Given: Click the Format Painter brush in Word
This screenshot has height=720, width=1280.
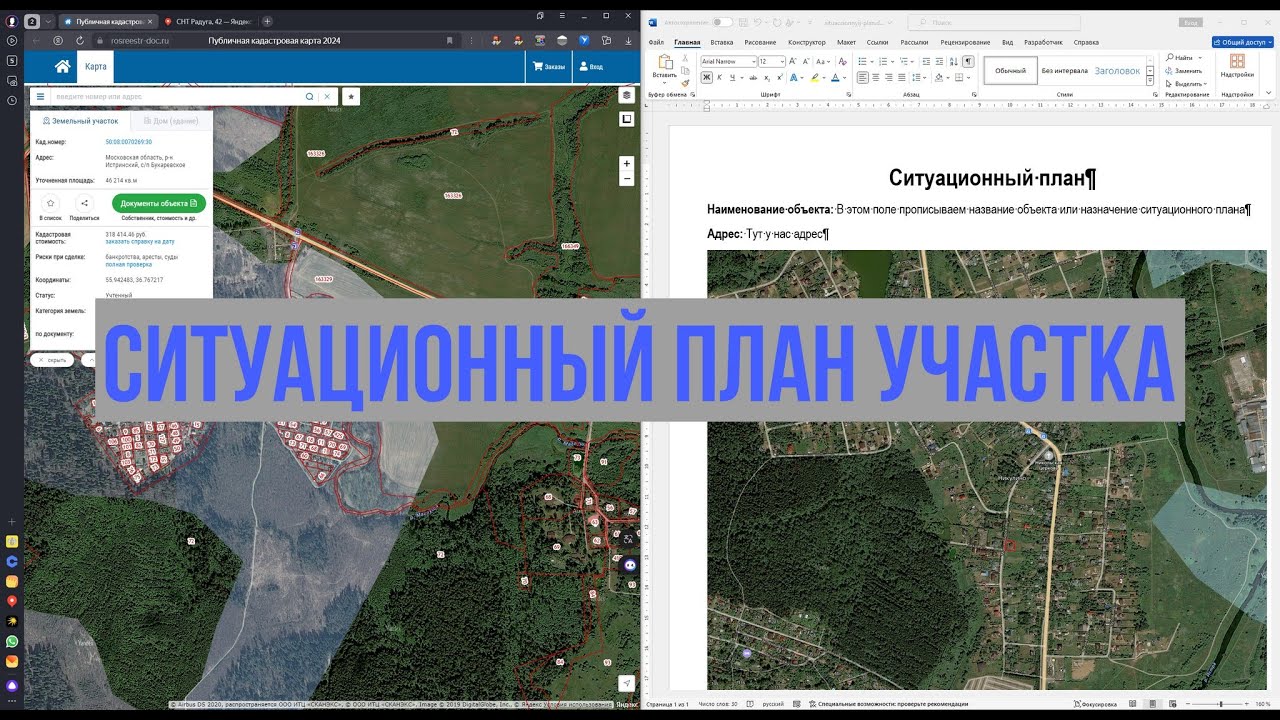Looking at the screenshot, I should click(x=685, y=84).
